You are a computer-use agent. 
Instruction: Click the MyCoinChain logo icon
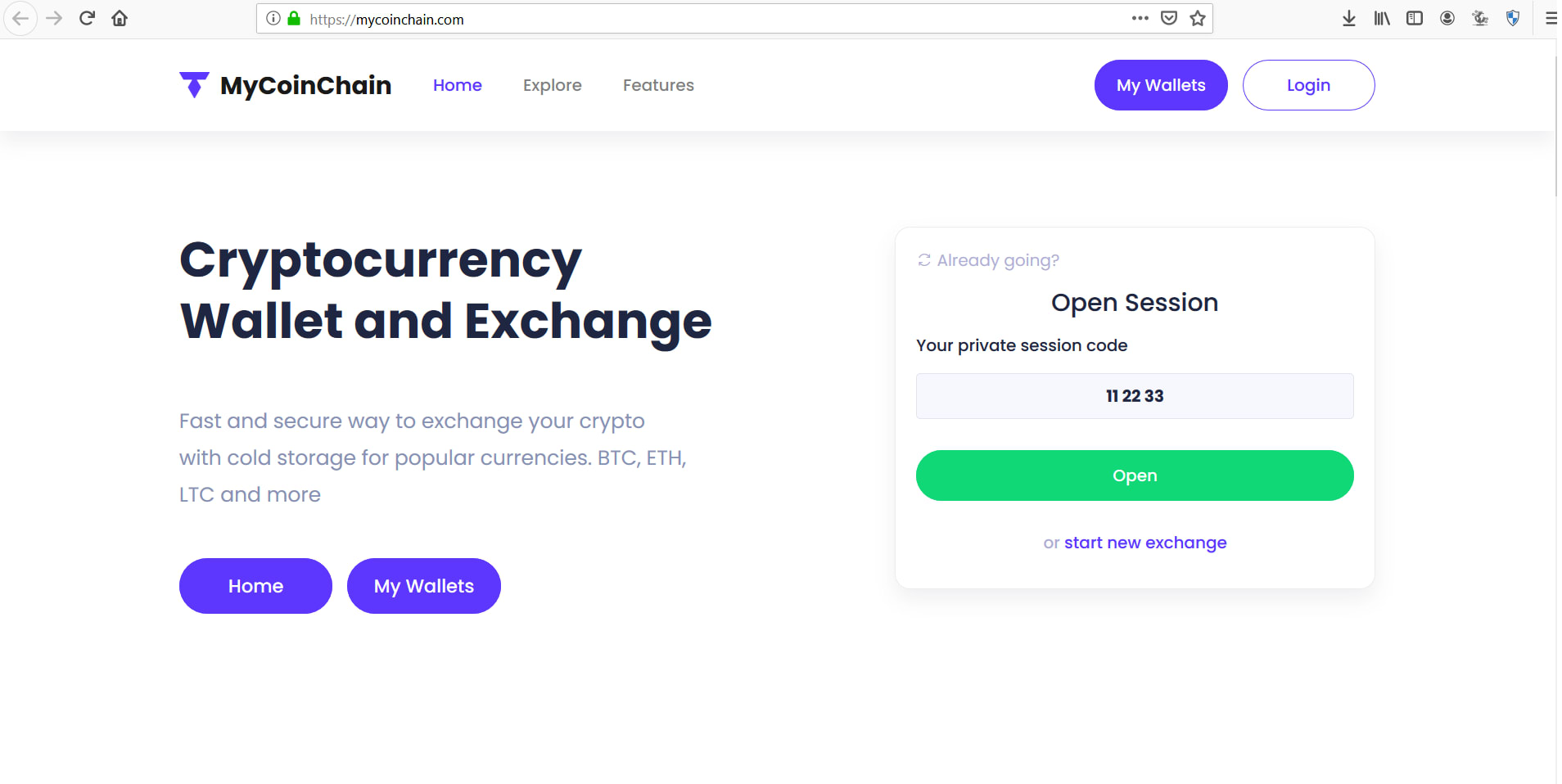[193, 84]
